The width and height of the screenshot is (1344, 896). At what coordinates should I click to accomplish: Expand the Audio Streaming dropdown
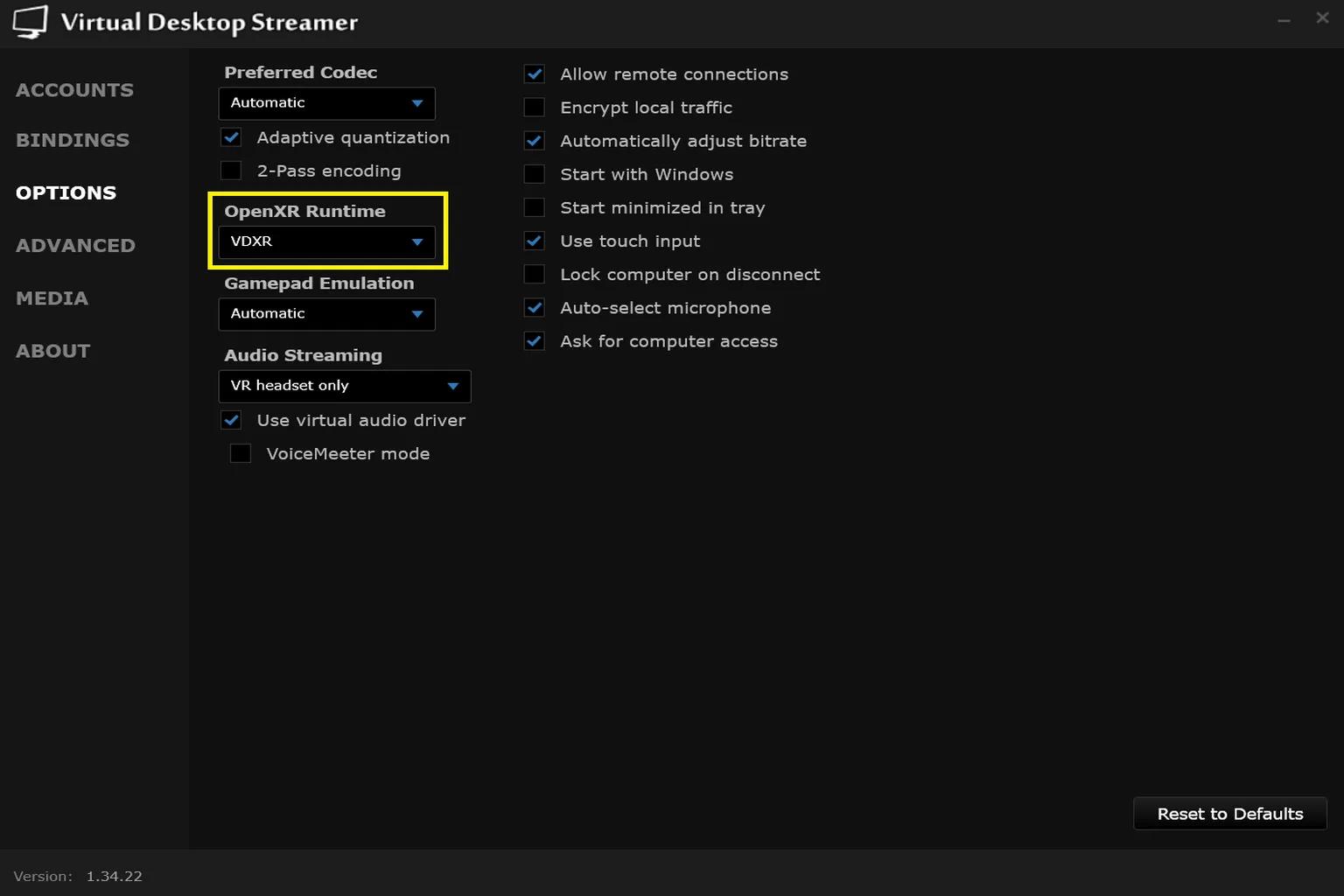coord(345,386)
